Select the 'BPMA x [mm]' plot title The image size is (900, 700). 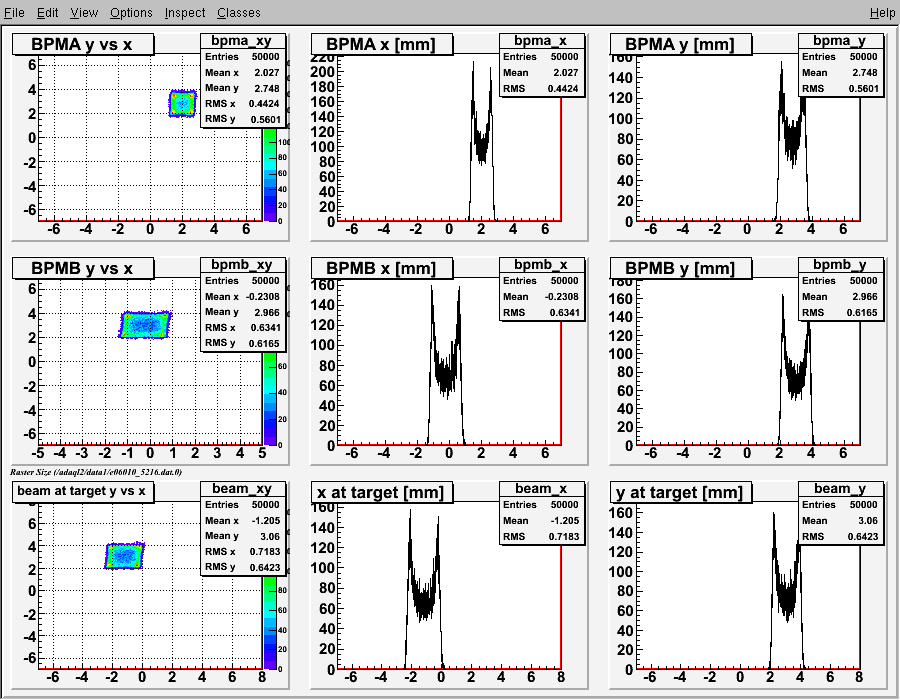click(x=382, y=44)
